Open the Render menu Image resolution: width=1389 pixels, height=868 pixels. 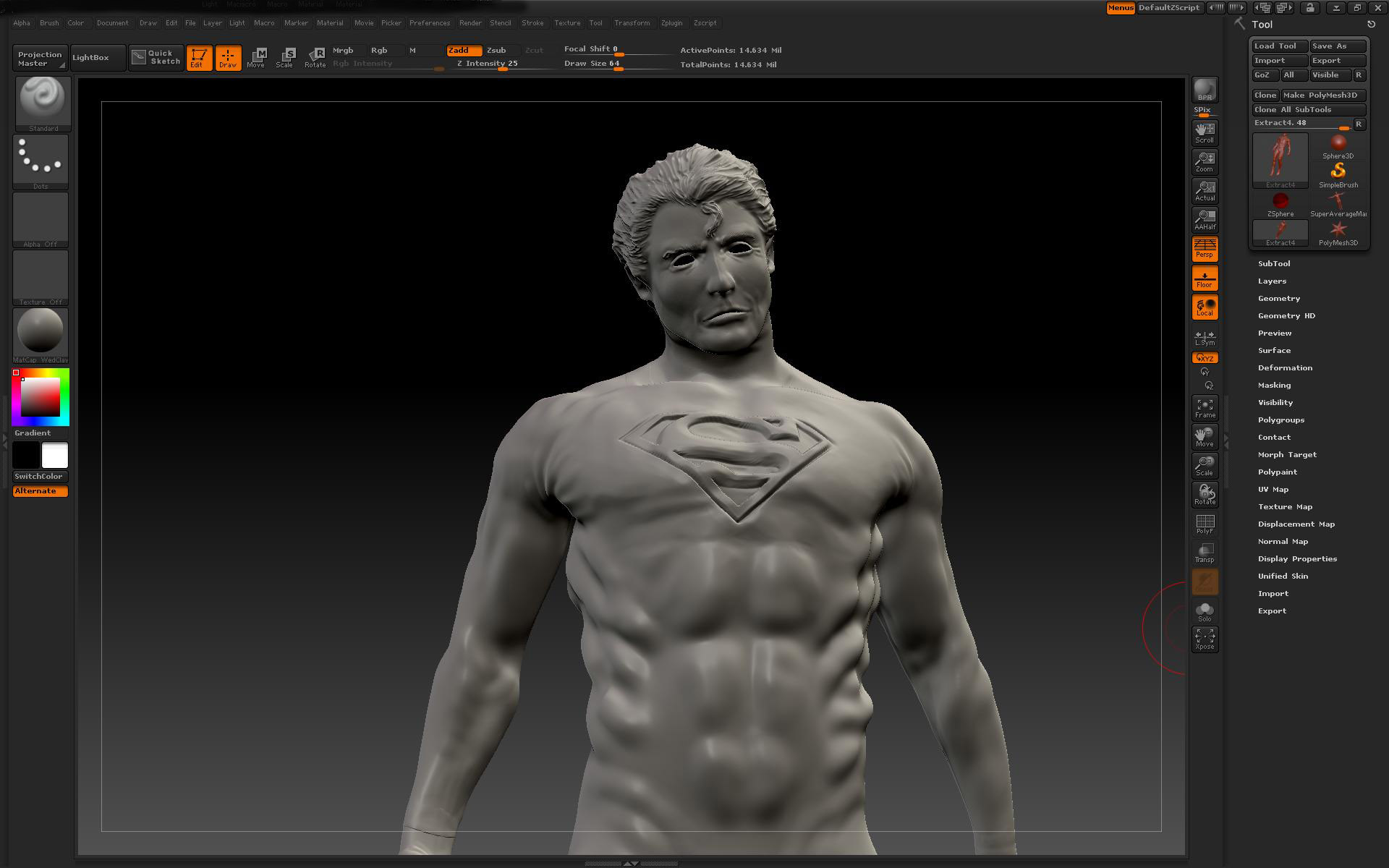point(470,23)
